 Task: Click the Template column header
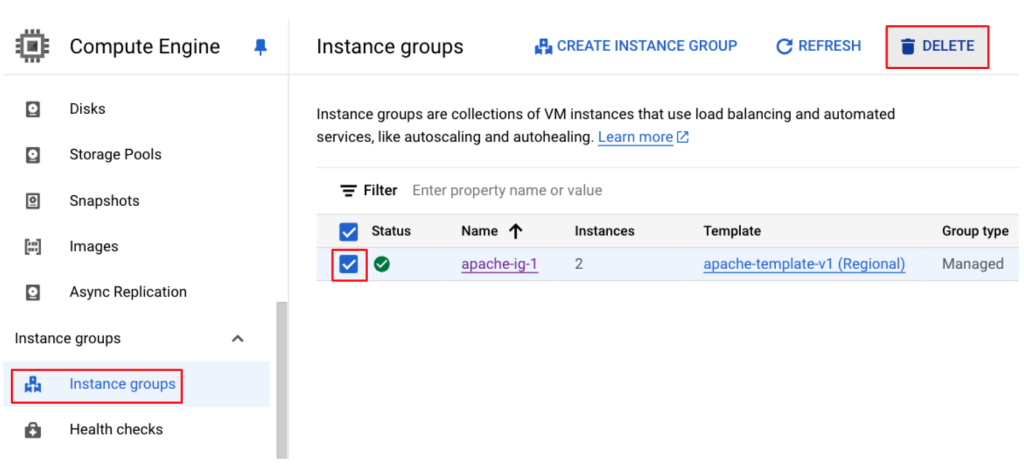click(x=732, y=231)
